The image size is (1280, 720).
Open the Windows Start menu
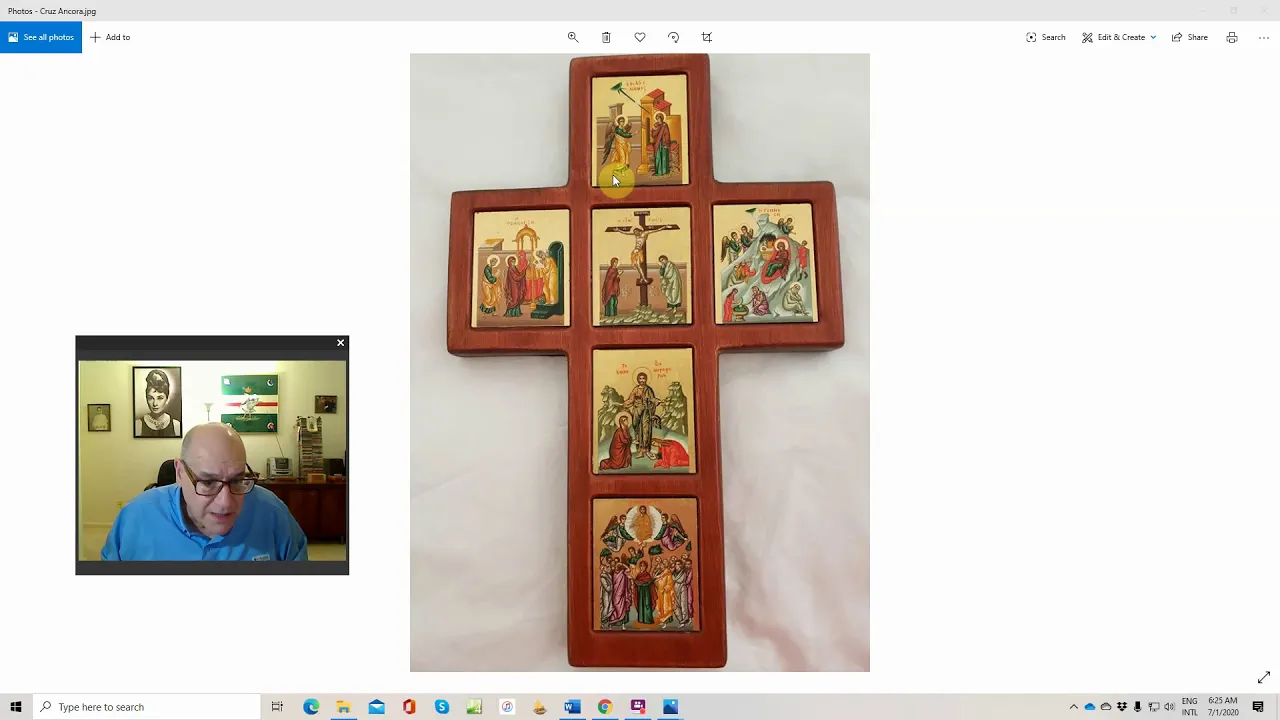(x=16, y=707)
